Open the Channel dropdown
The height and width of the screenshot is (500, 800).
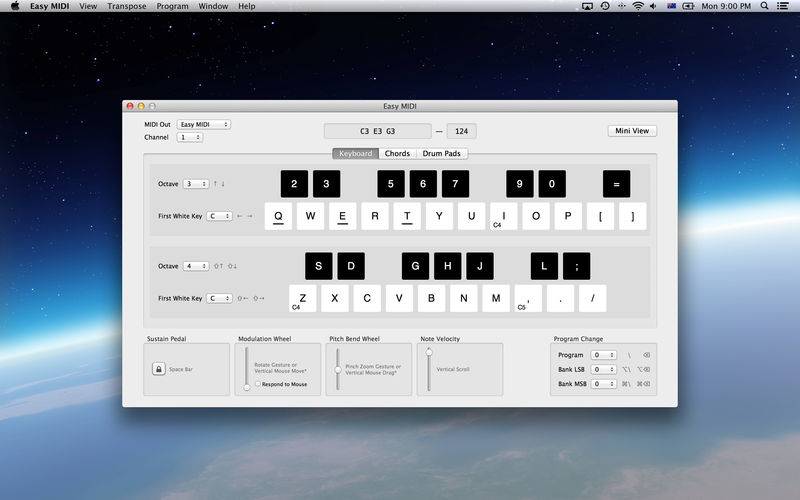point(190,137)
